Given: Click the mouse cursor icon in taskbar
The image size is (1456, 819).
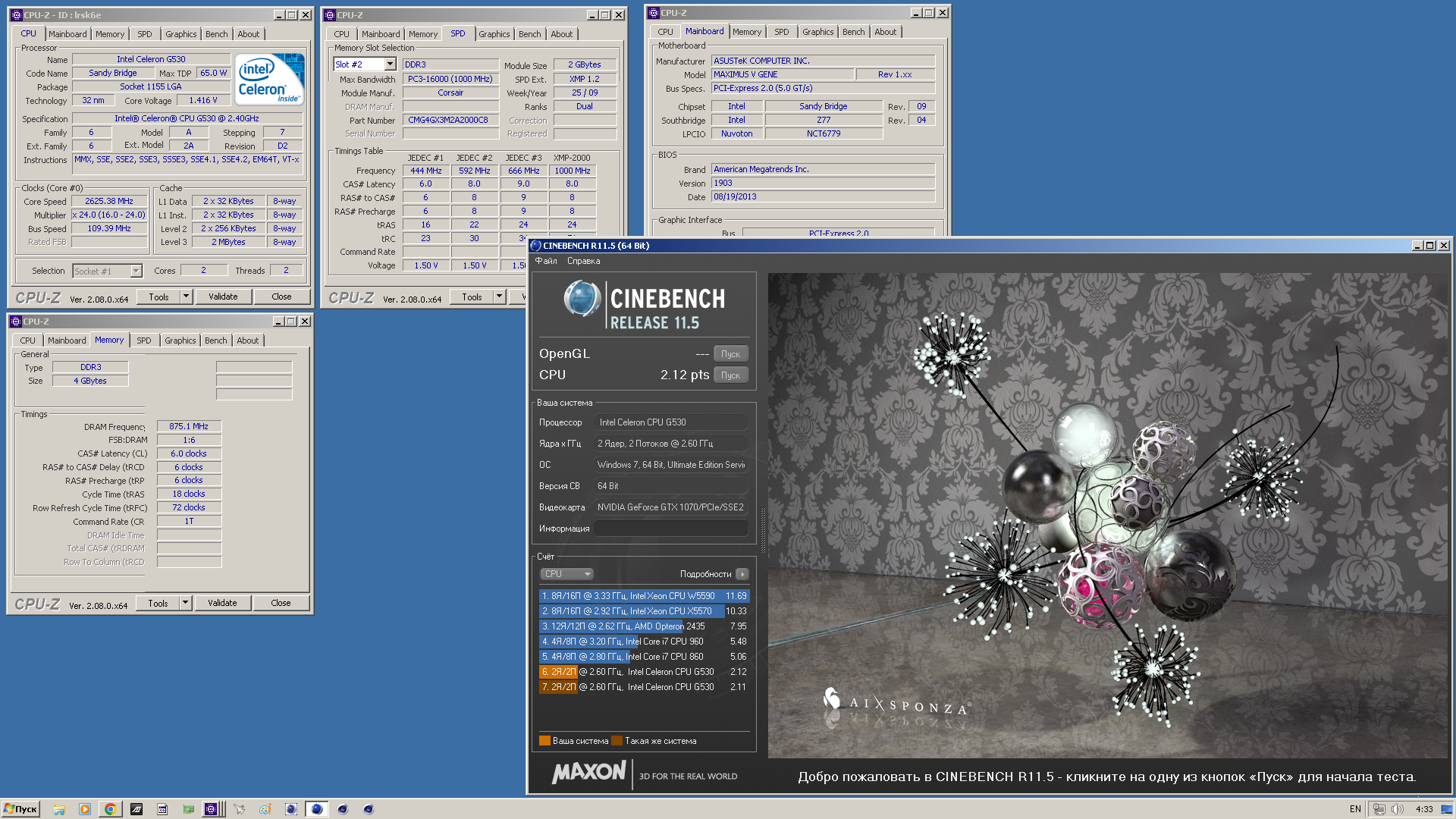Looking at the screenshot, I should (239, 809).
